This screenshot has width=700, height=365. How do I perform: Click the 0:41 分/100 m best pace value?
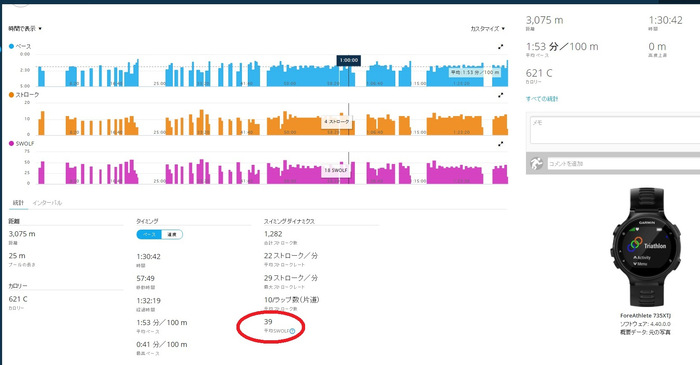point(162,344)
